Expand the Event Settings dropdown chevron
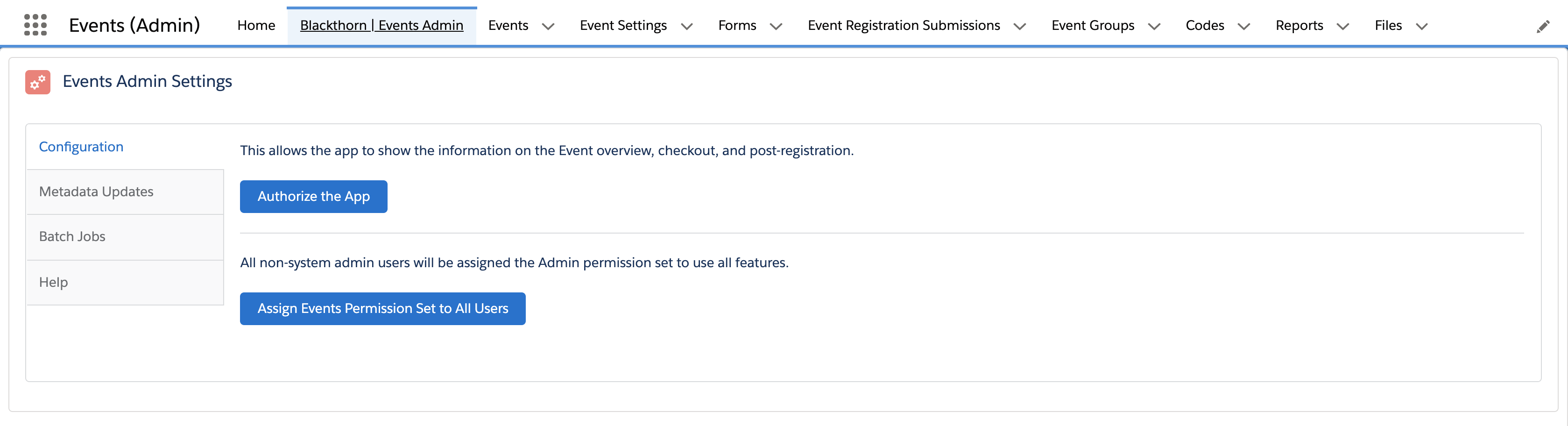This screenshot has height=426, width=1568. pyautogui.click(x=686, y=26)
